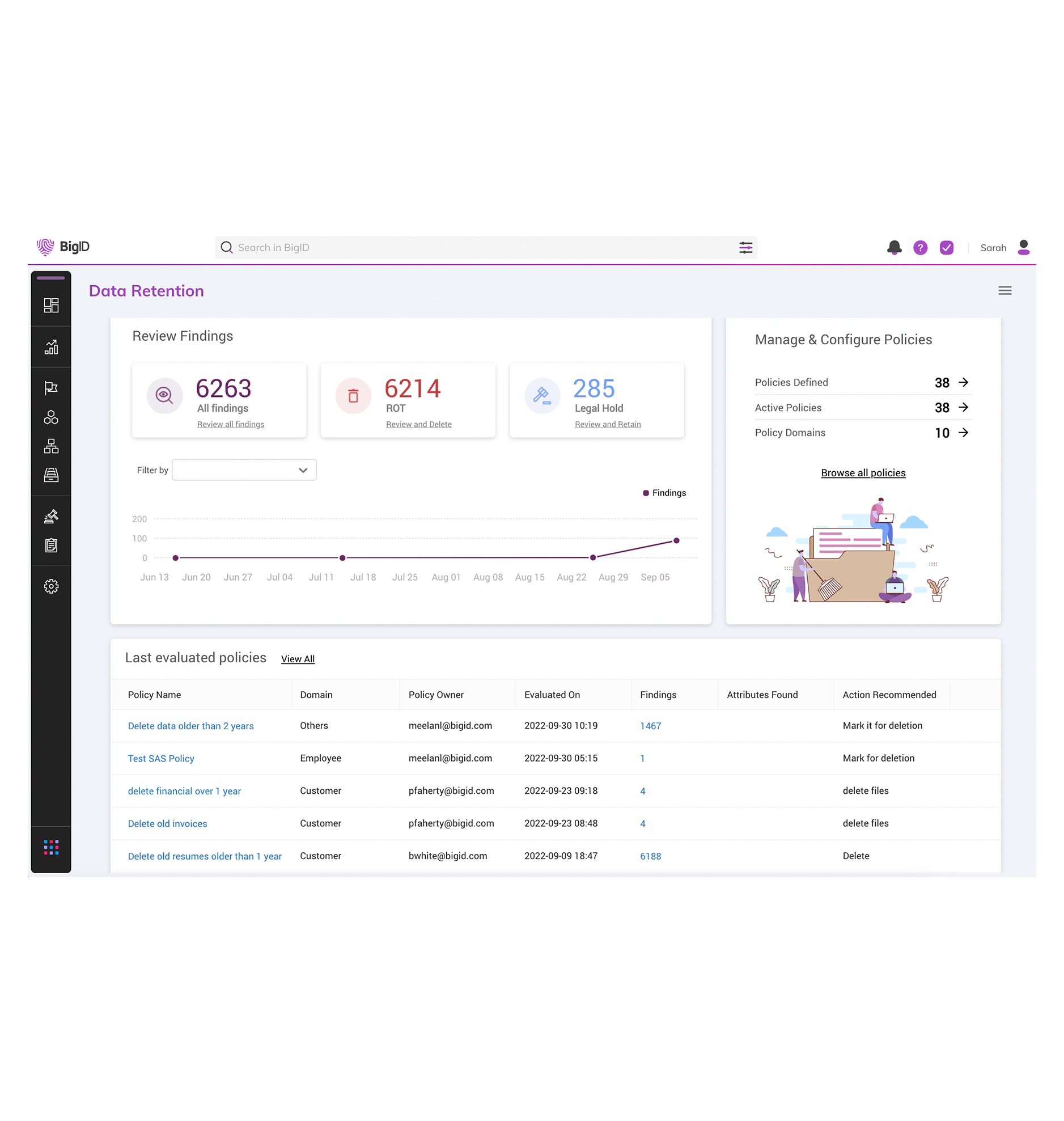The width and height of the screenshot is (1064, 1121).
Task: Open the purple help question mark
Action: (x=921, y=248)
